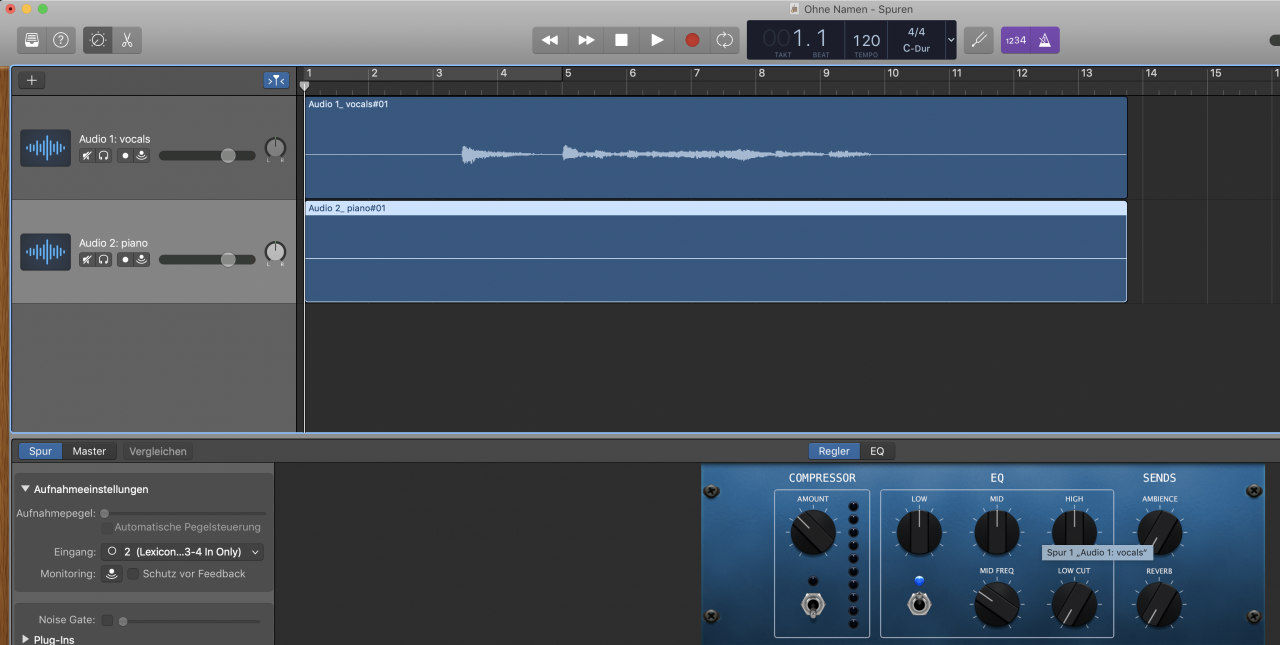The height and width of the screenshot is (645, 1280).
Task: Click the red Record button
Action: tap(692, 40)
